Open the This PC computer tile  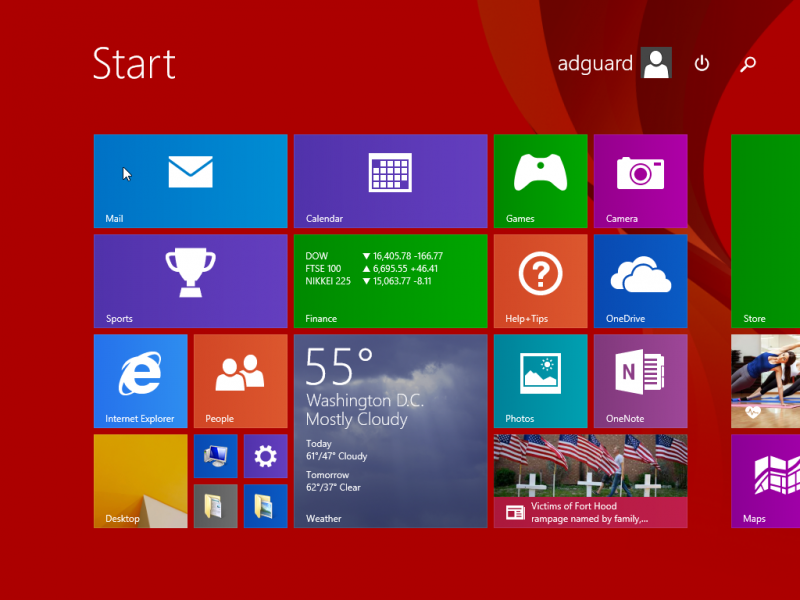(215, 456)
